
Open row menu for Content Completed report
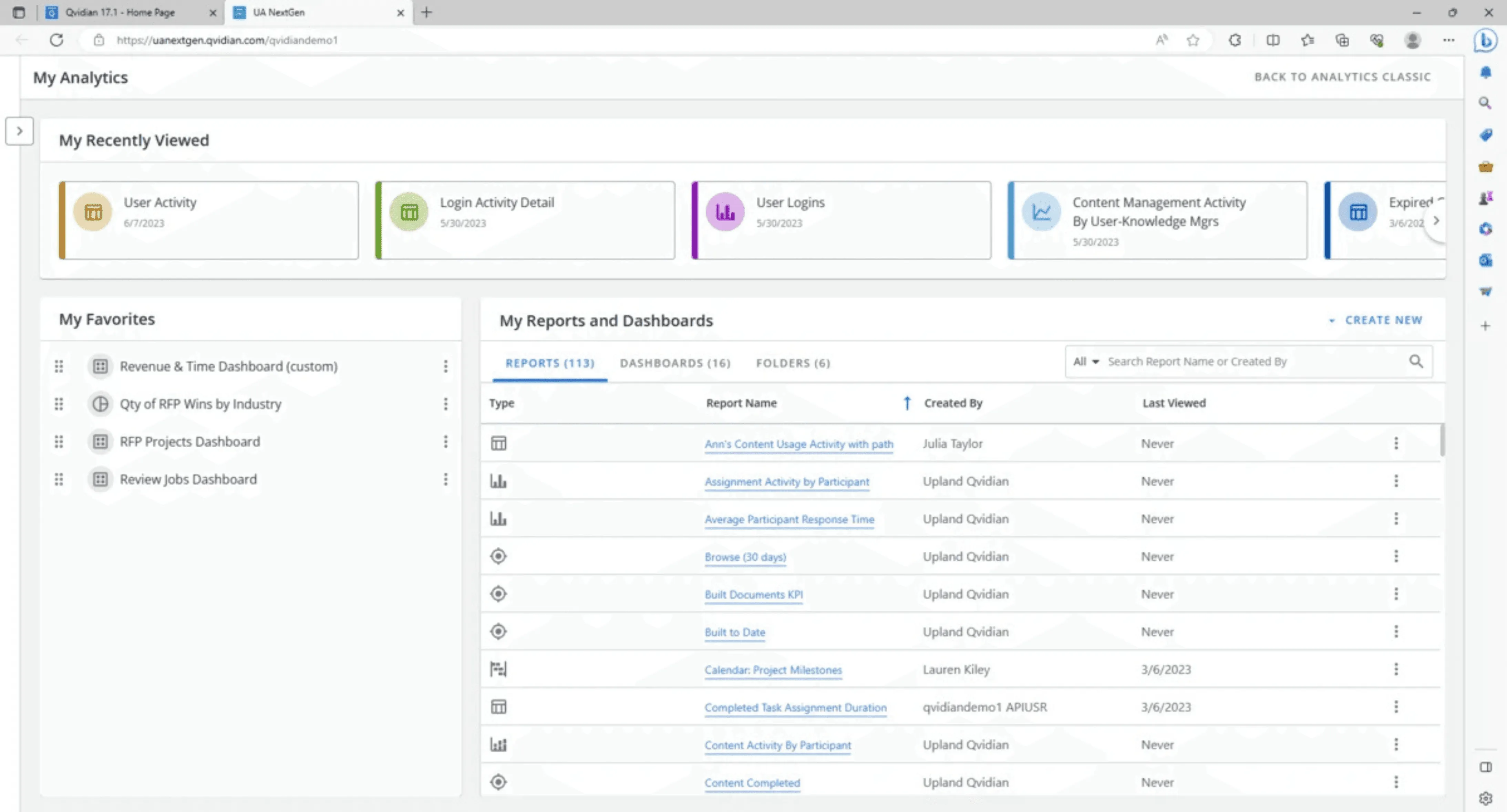tap(1396, 782)
